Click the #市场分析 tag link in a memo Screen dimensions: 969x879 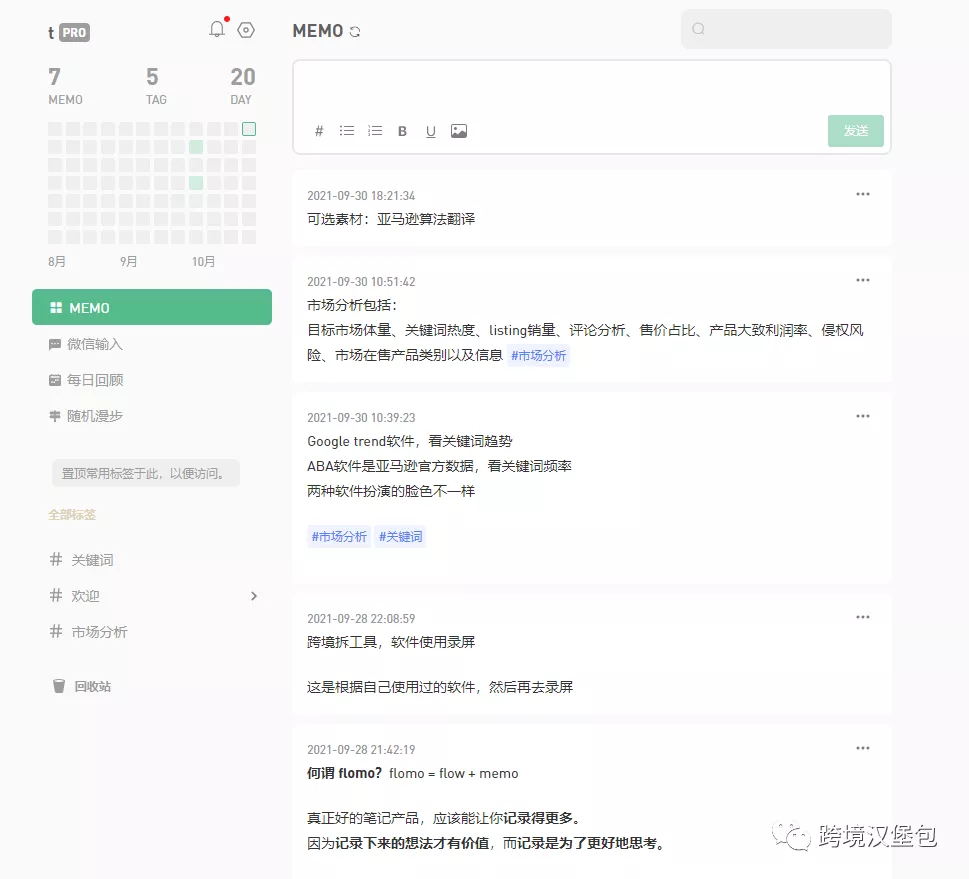[538, 355]
